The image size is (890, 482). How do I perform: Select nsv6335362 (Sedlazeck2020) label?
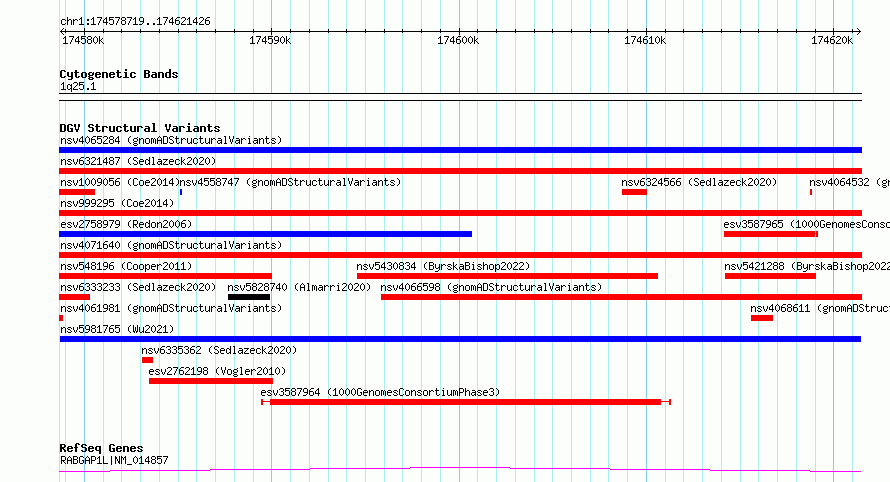click(219, 350)
